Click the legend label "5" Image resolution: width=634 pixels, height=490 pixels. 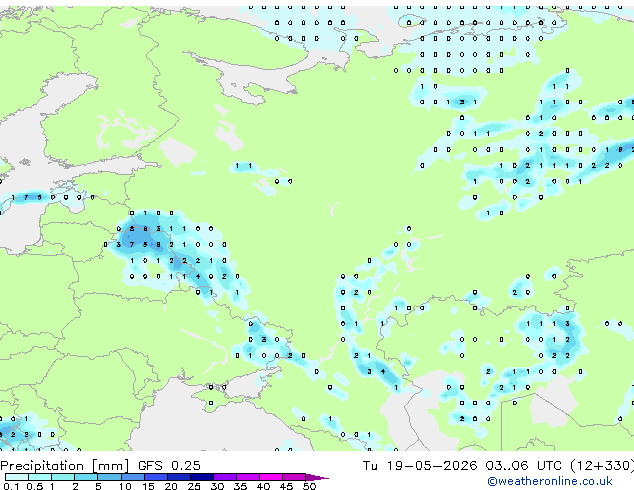click(98, 486)
